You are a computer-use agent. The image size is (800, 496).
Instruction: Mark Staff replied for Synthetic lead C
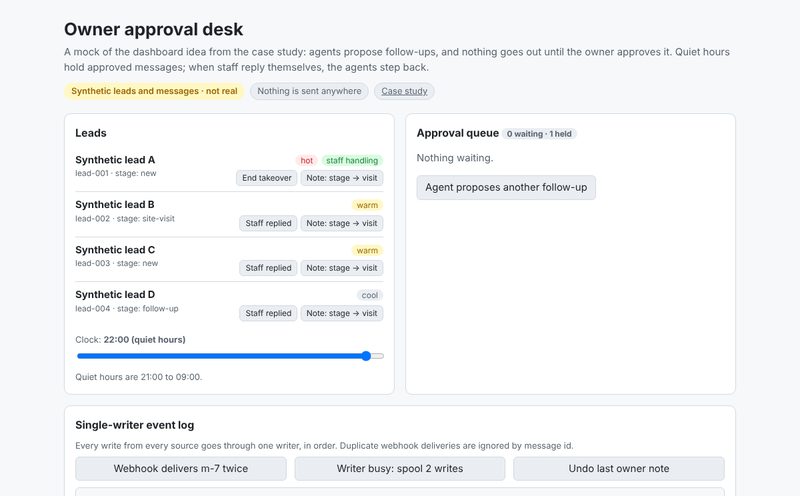point(268,268)
